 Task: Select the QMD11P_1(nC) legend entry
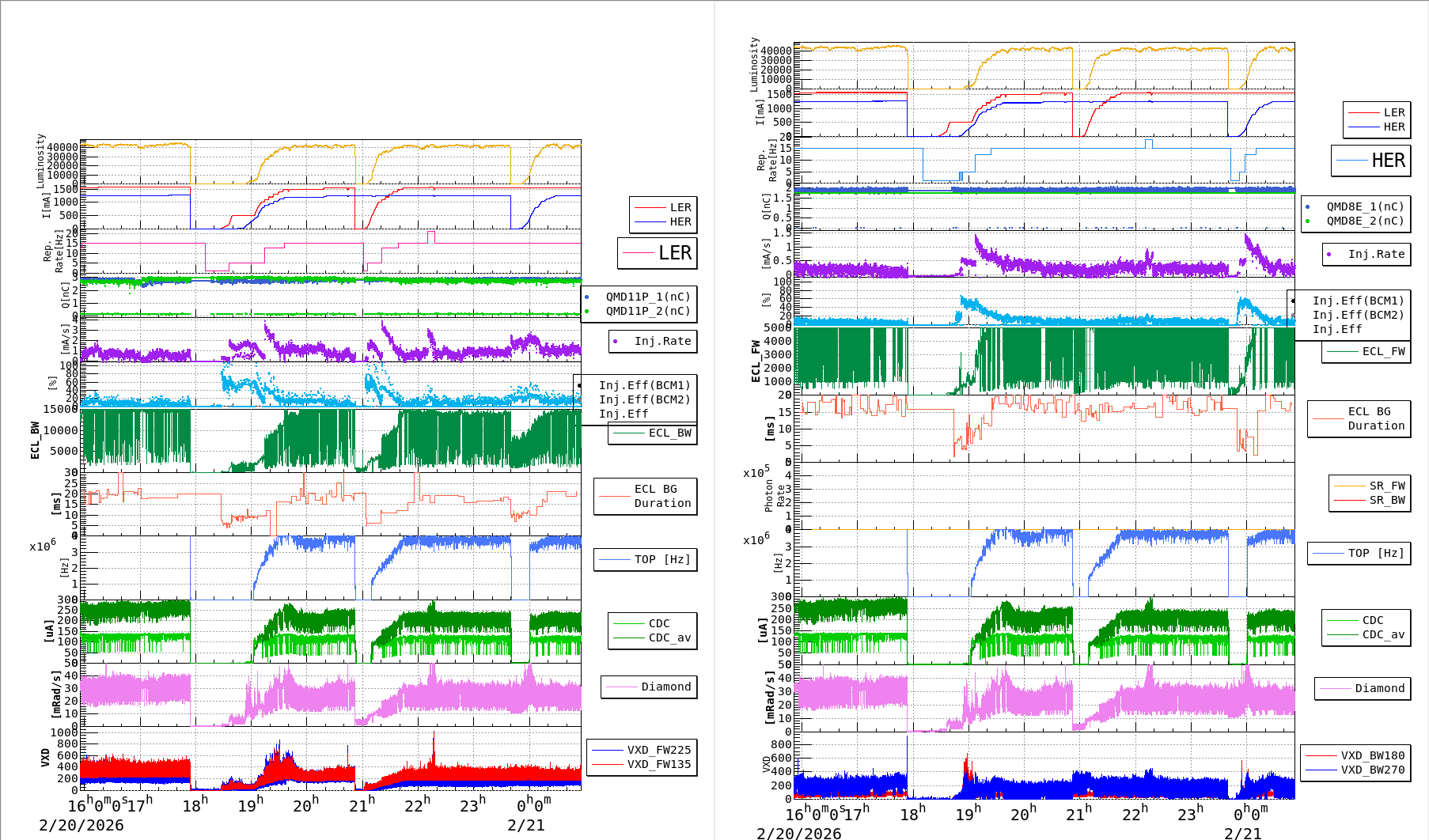tap(647, 297)
